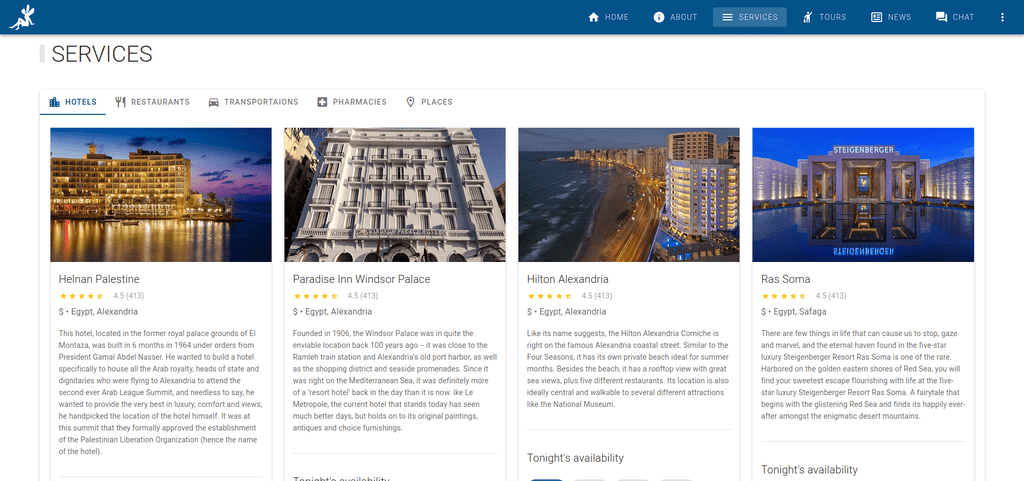The width and height of the screenshot is (1024, 481).
Task: Click the menu-lines icon beside SERVICES
Action: point(728,17)
